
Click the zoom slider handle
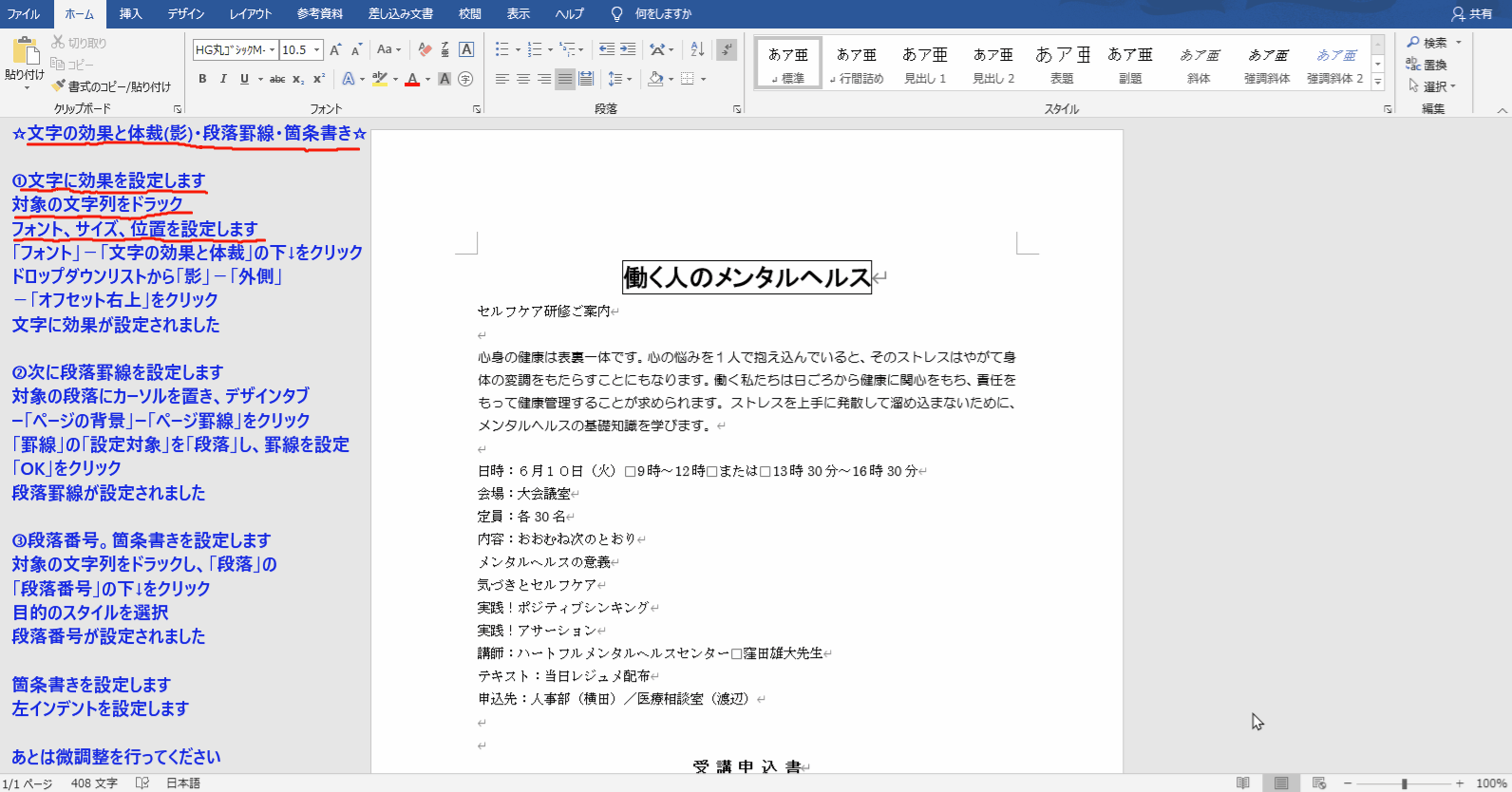pyautogui.click(x=1404, y=783)
